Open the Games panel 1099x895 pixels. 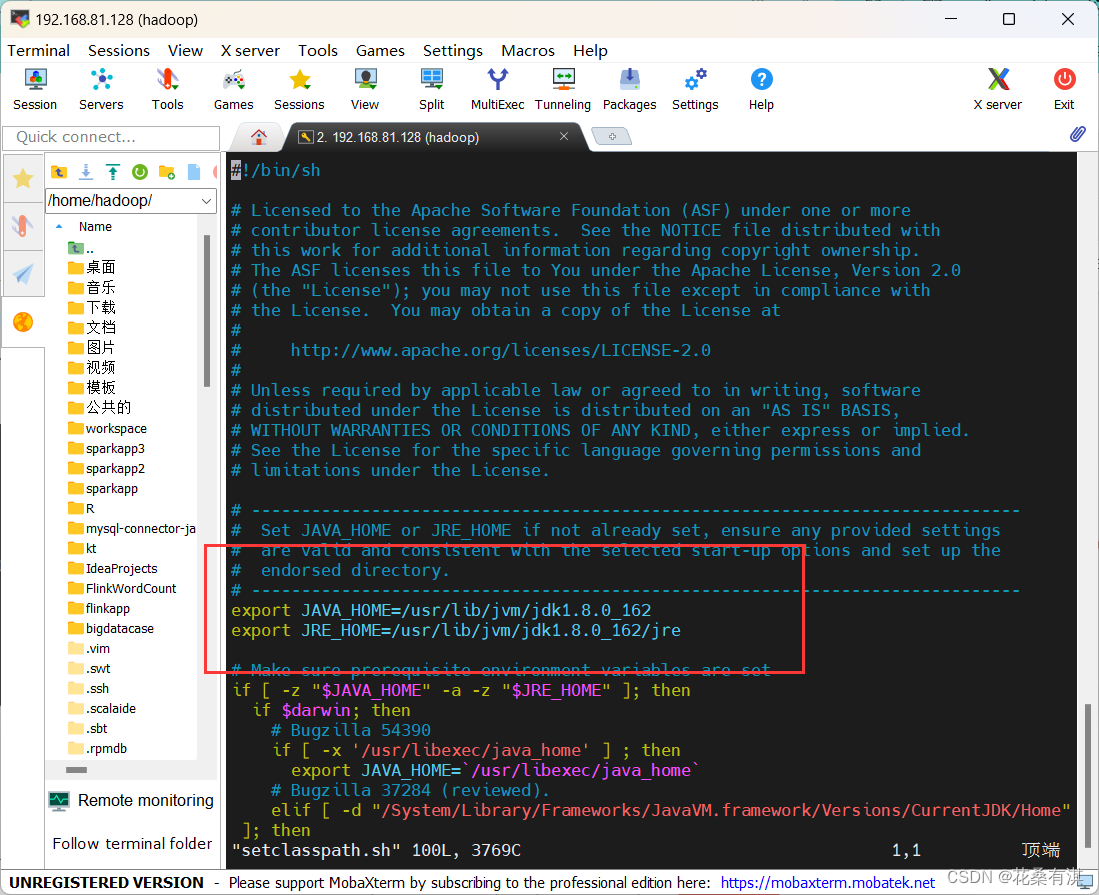click(233, 88)
